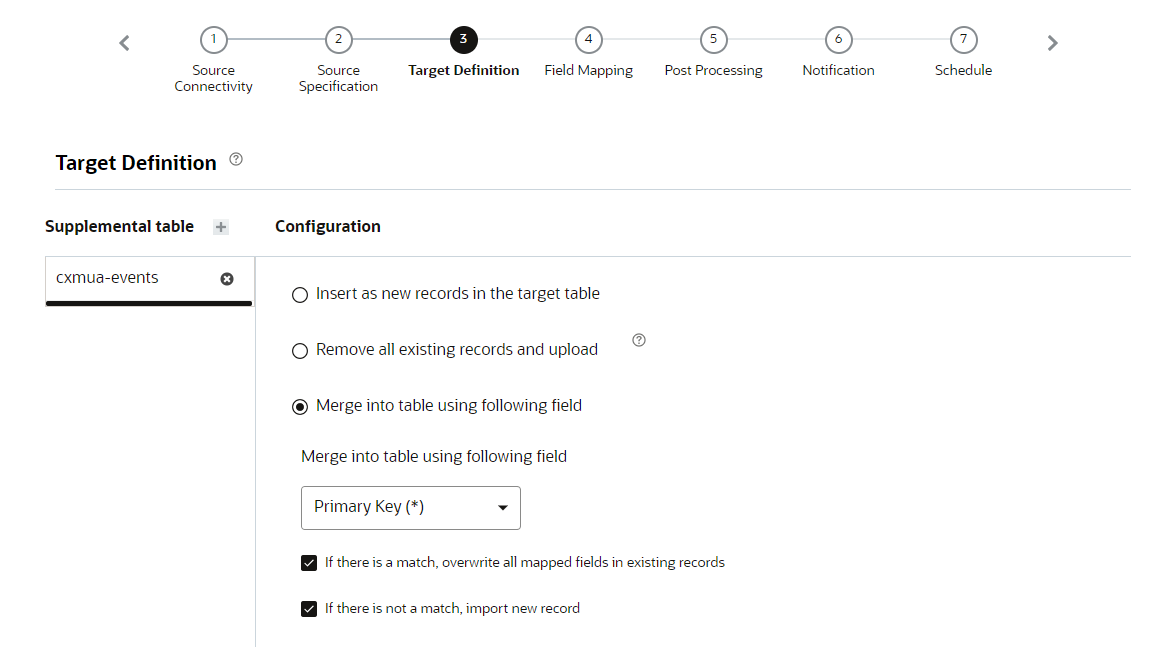Click step 3 Target Definition circle
Screen dimensions: 1176x649
click(x=463, y=40)
